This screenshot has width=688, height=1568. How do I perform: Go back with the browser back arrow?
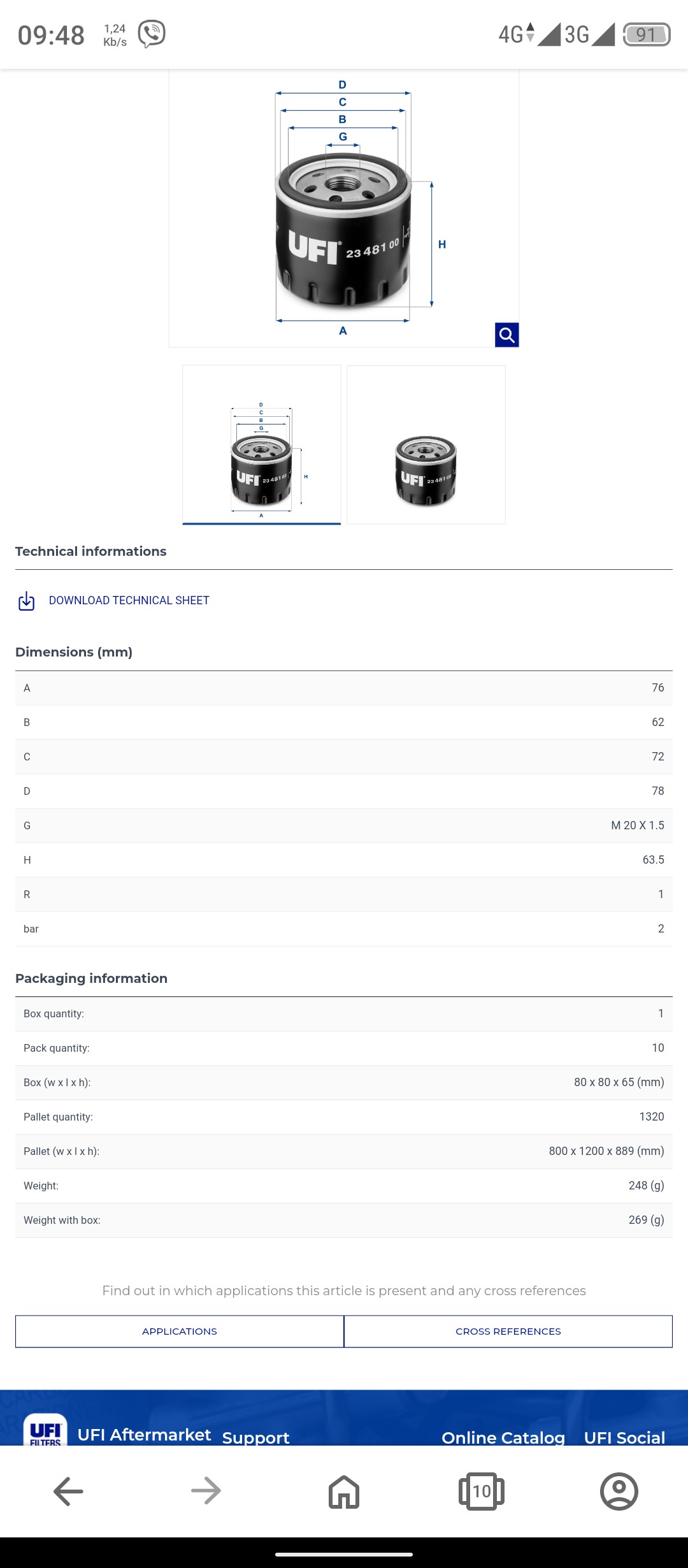click(x=68, y=1491)
